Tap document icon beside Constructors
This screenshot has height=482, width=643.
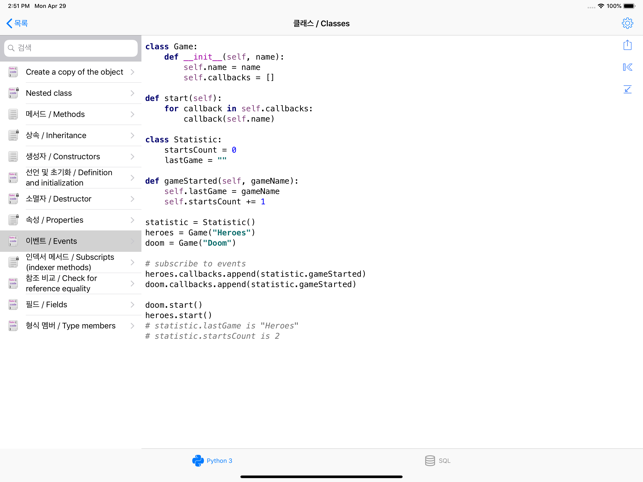tap(13, 157)
